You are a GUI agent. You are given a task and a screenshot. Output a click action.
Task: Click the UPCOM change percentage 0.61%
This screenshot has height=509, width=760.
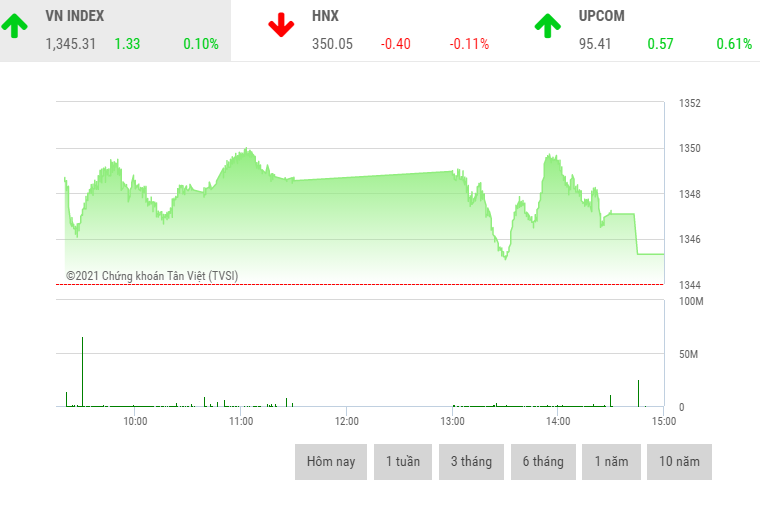[x=734, y=44]
